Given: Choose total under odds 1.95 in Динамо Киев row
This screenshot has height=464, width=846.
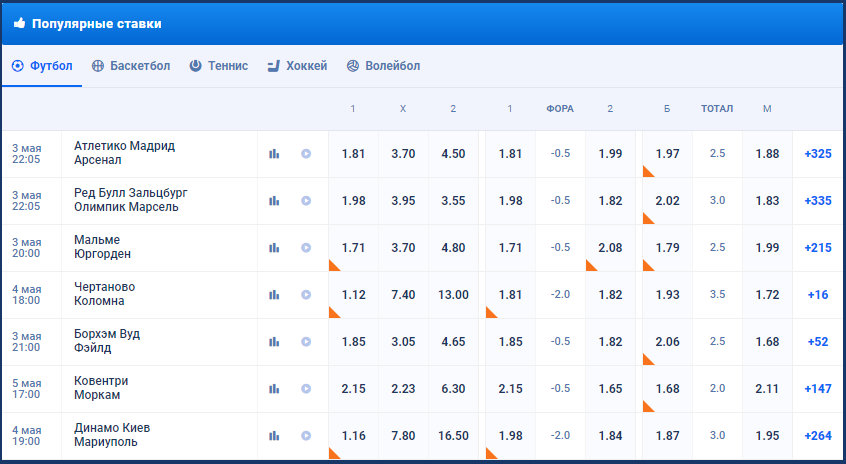Looking at the screenshot, I should (767, 435).
